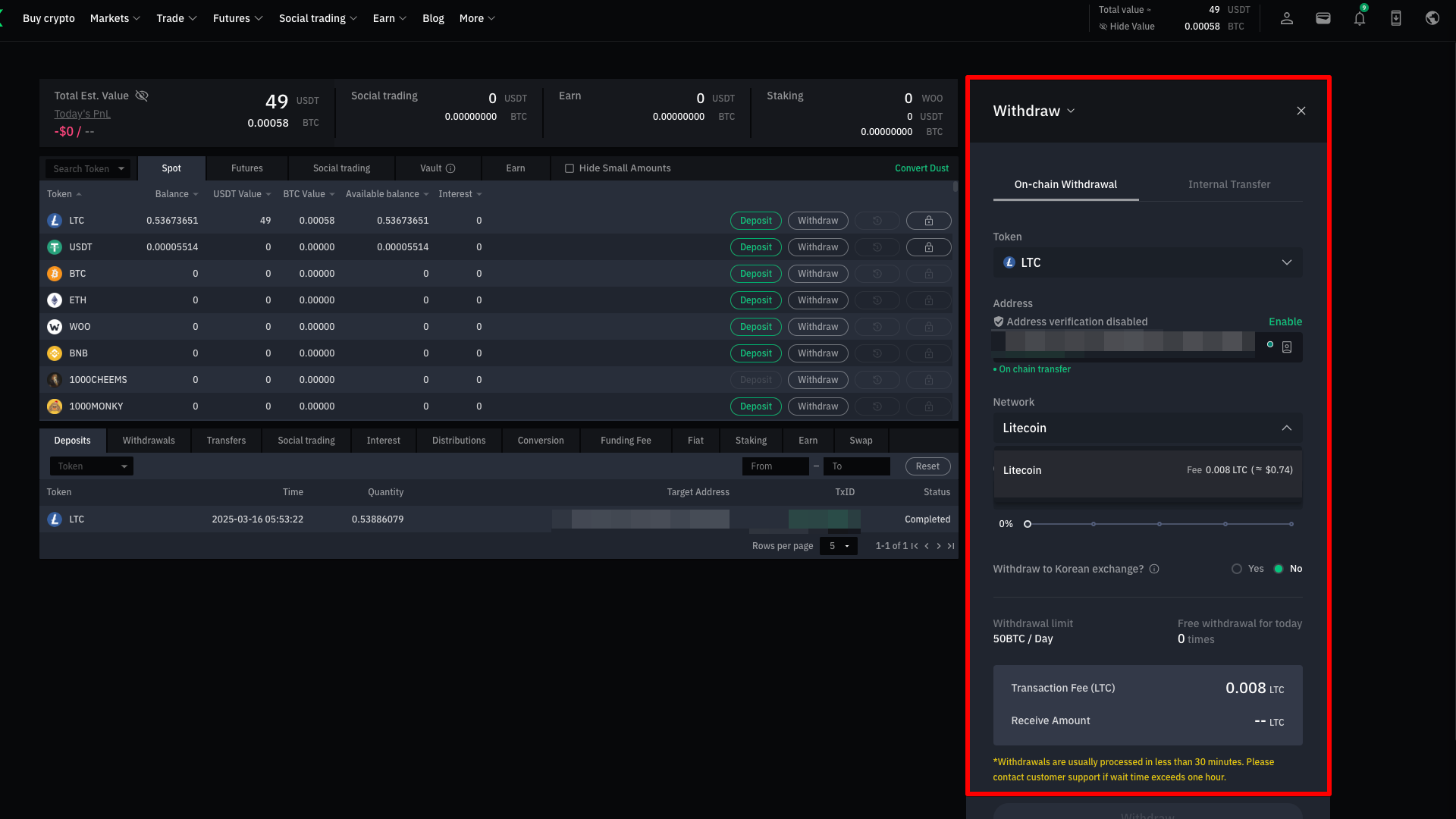
Task: Select No for Korean exchange withdrawal
Action: tap(1279, 569)
